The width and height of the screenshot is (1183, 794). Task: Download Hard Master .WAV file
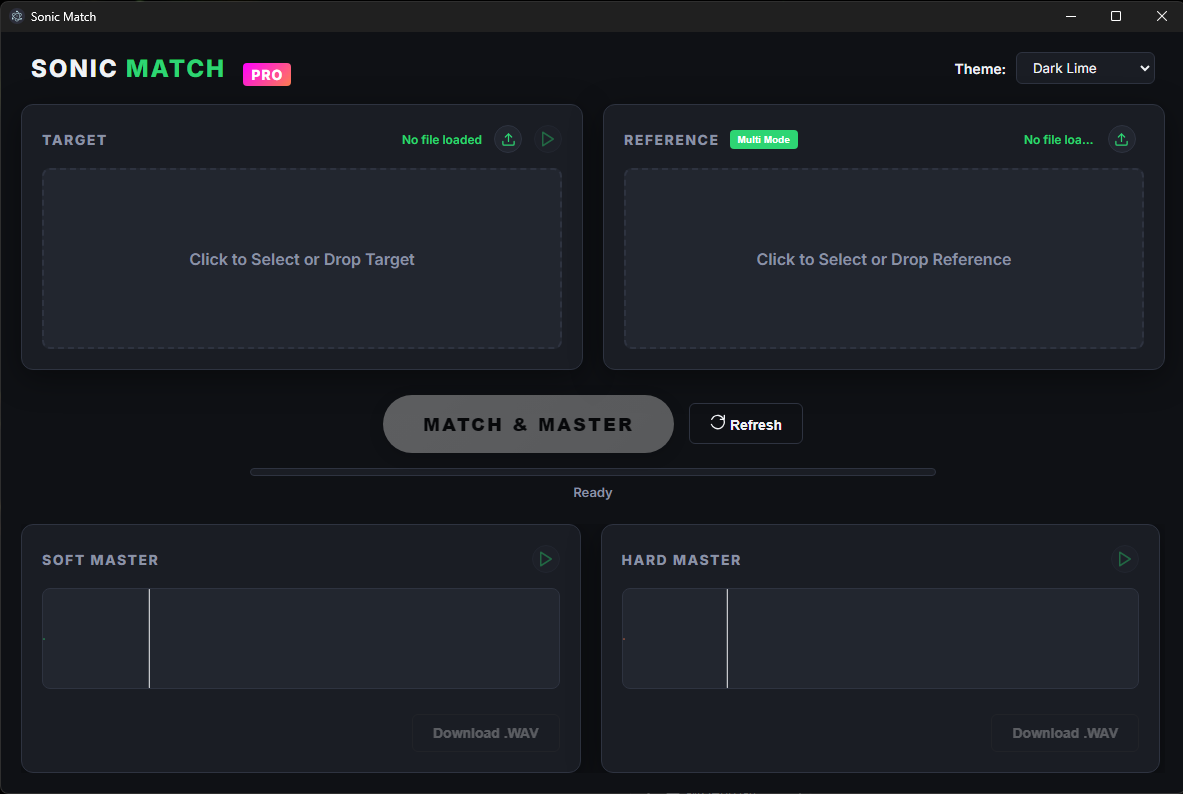tap(1064, 733)
